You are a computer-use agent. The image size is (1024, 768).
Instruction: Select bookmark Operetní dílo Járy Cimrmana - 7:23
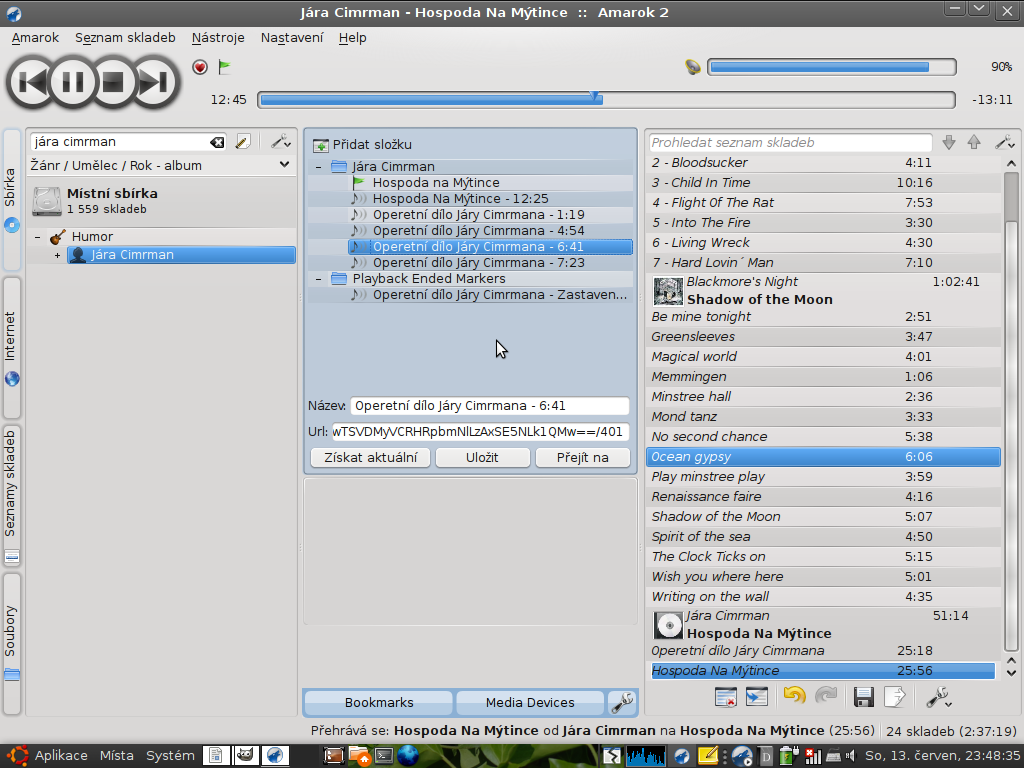pos(478,263)
